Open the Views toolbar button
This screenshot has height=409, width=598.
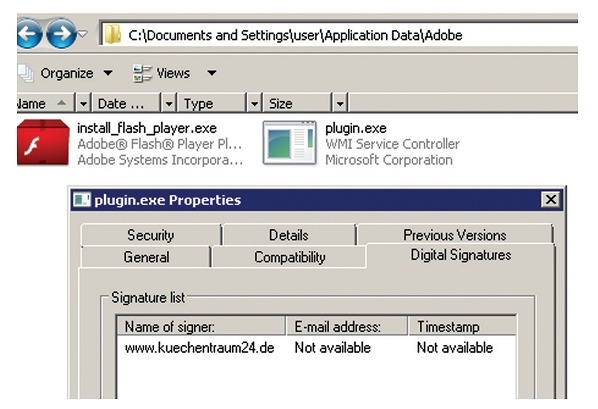click(x=175, y=73)
